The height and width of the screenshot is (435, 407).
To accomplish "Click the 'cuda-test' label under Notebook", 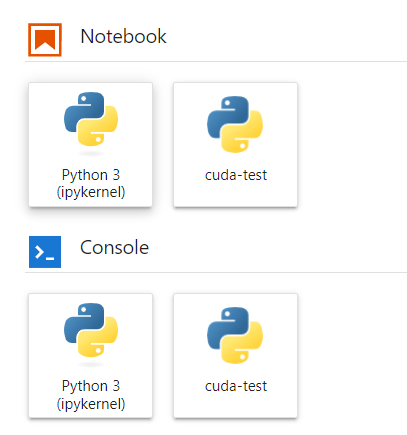I will [x=236, y=175].
